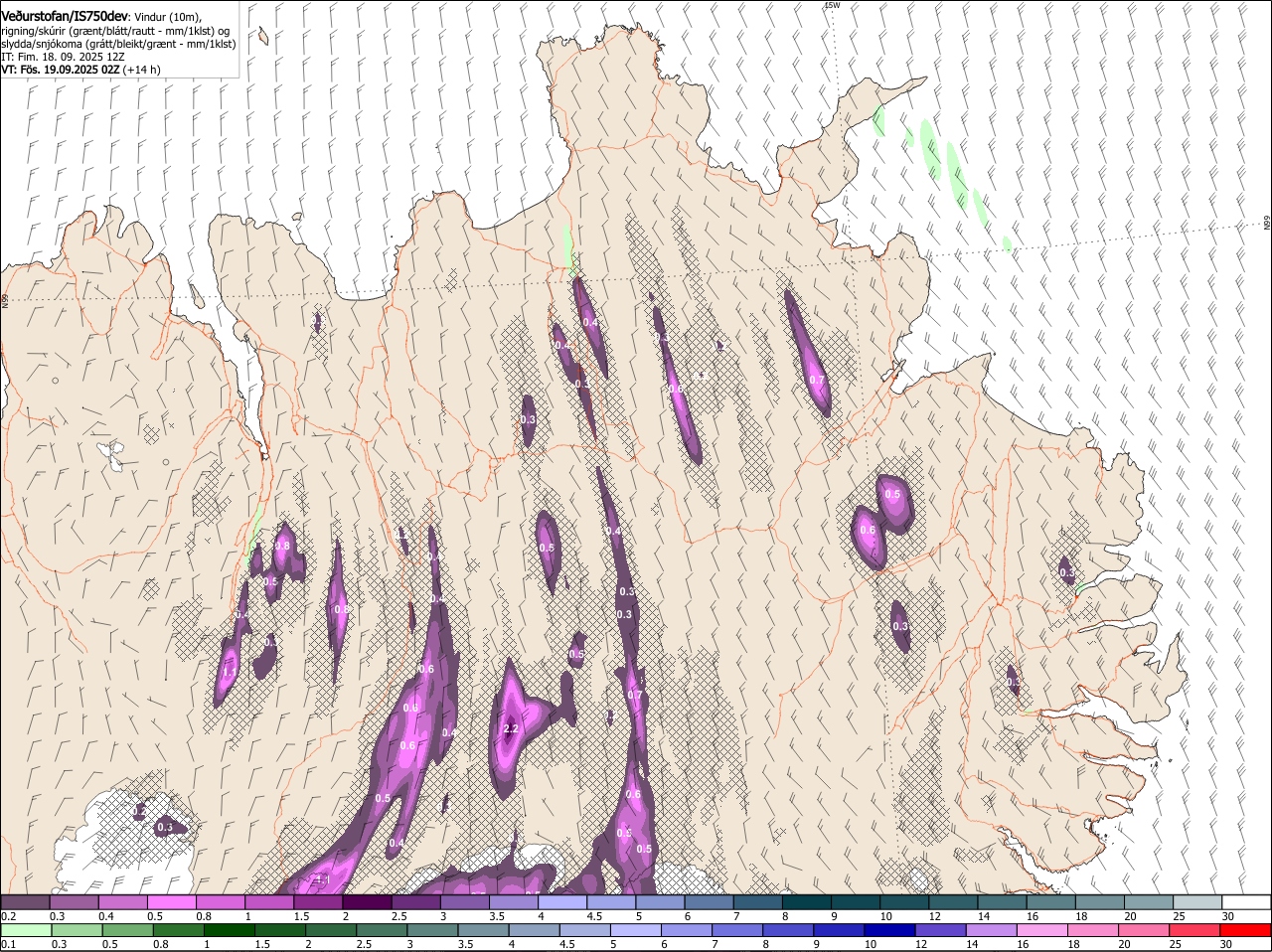Click the pale green swatch labelled 0.1 in the lower legend row
Image resolution: width=1272 pixels, height=952 pixels.
pyautogui.click(x=25, y=931)
